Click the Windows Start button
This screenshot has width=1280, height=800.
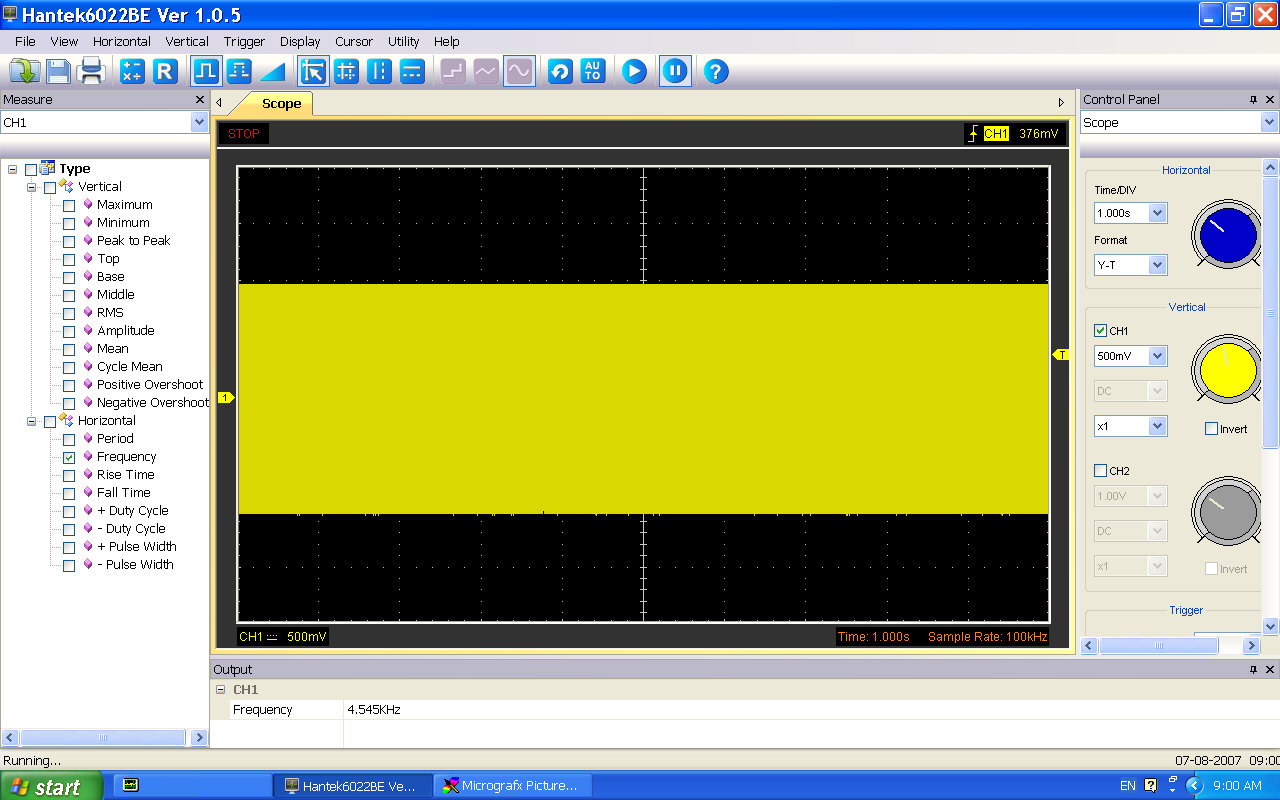(x=50, y=786)
